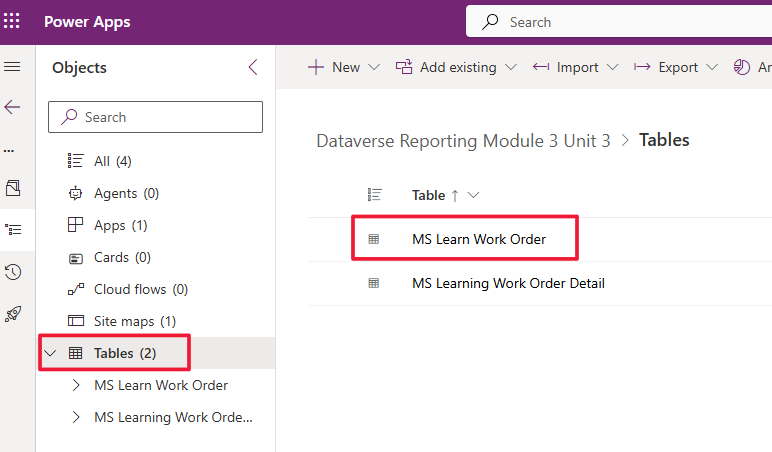Go back using left rail arrow

(12, 107)
